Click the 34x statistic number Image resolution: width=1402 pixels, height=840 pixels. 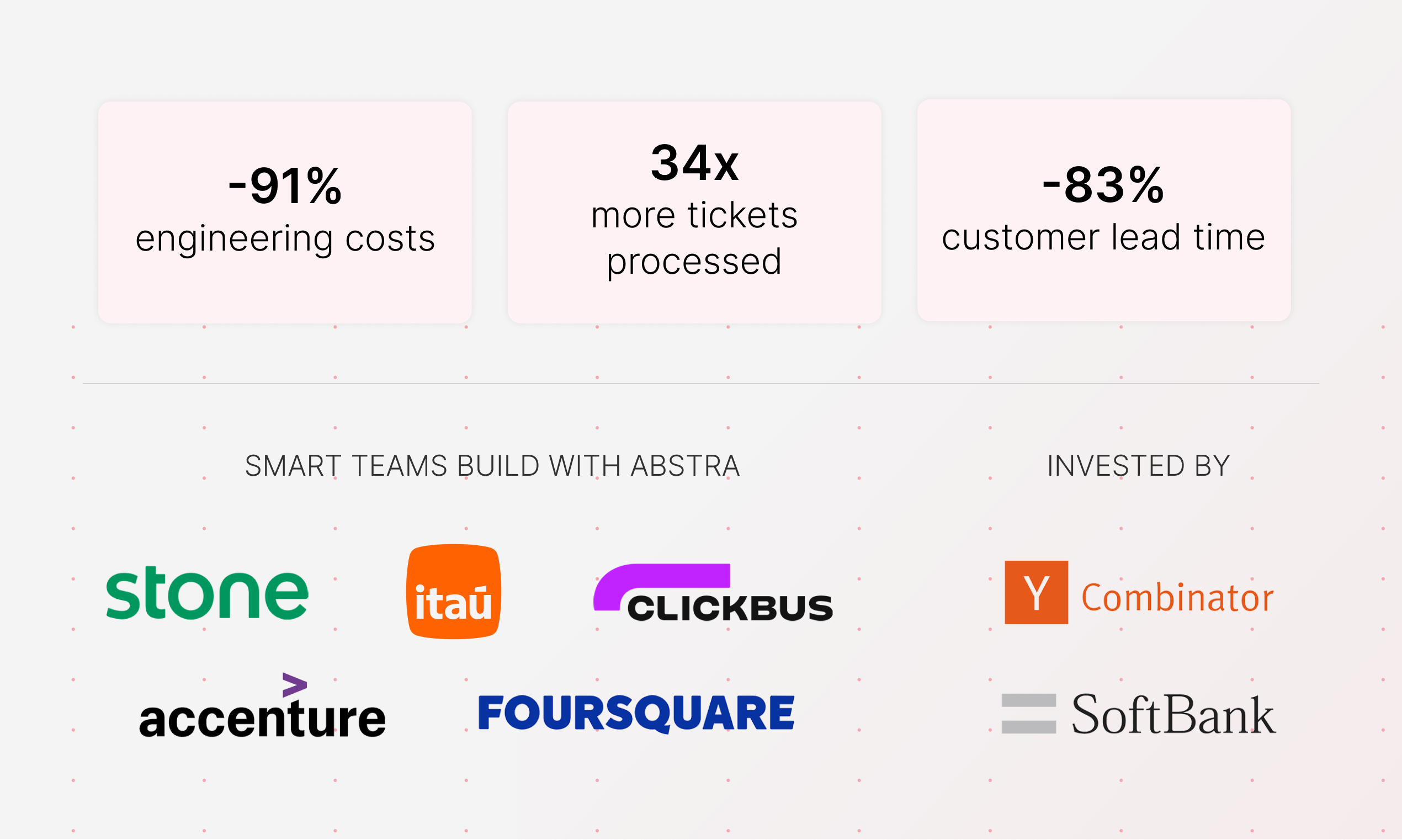click(x=694, y=163)
